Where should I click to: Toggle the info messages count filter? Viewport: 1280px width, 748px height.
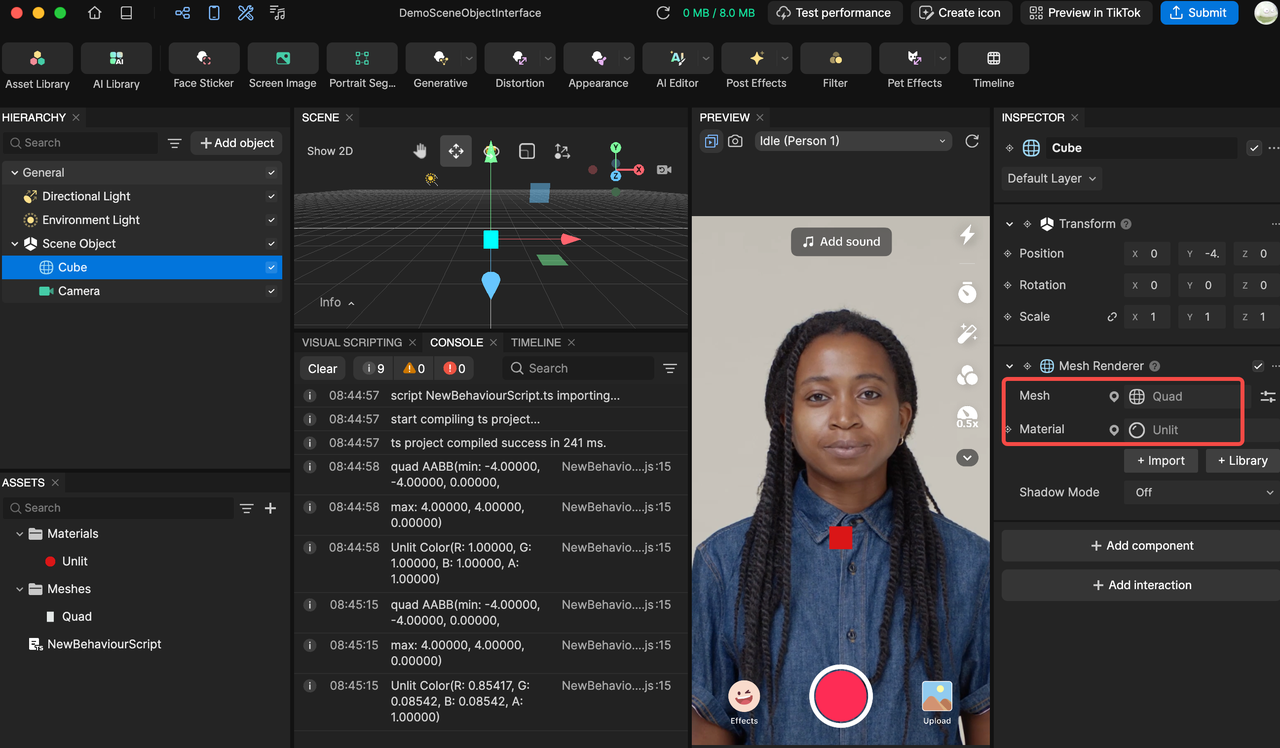click(373, 369)
